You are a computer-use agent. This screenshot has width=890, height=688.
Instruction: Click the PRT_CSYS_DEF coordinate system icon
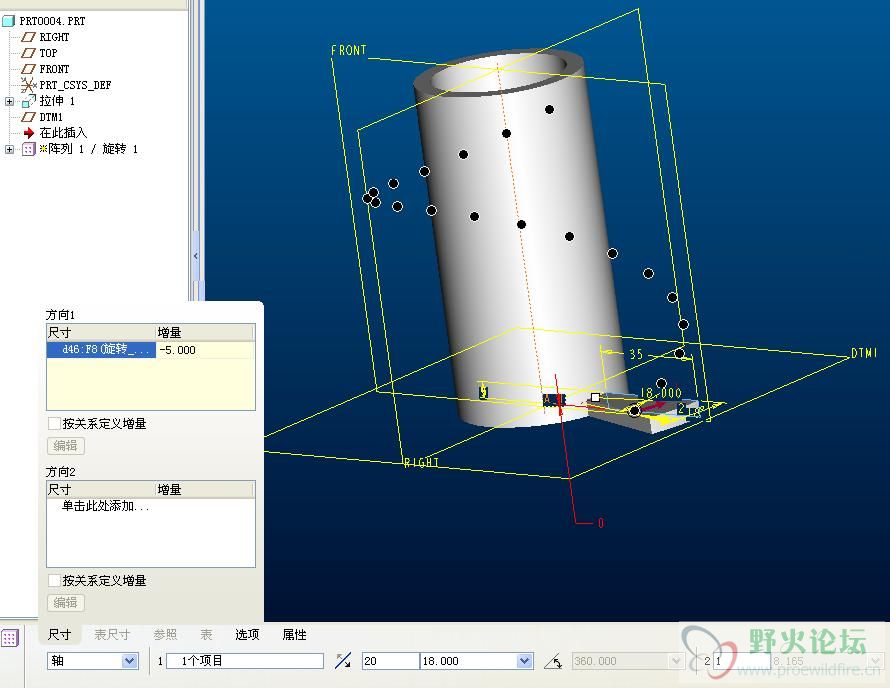click(28, 85)
